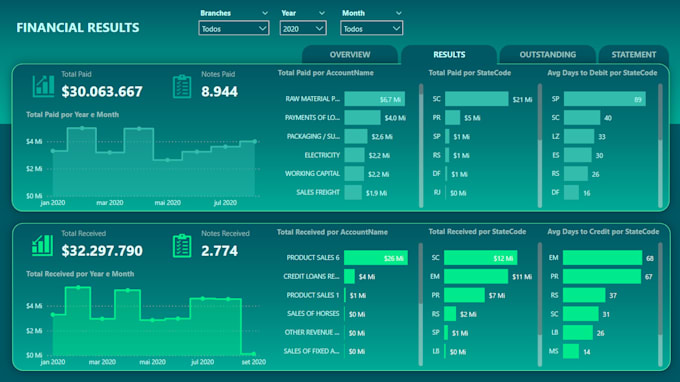Image resolution: width=680 pixels, height=382 pixels.
Task: Select the PRODUCT SALES 6 bar at $26 Mi
Action: (376, 258)
